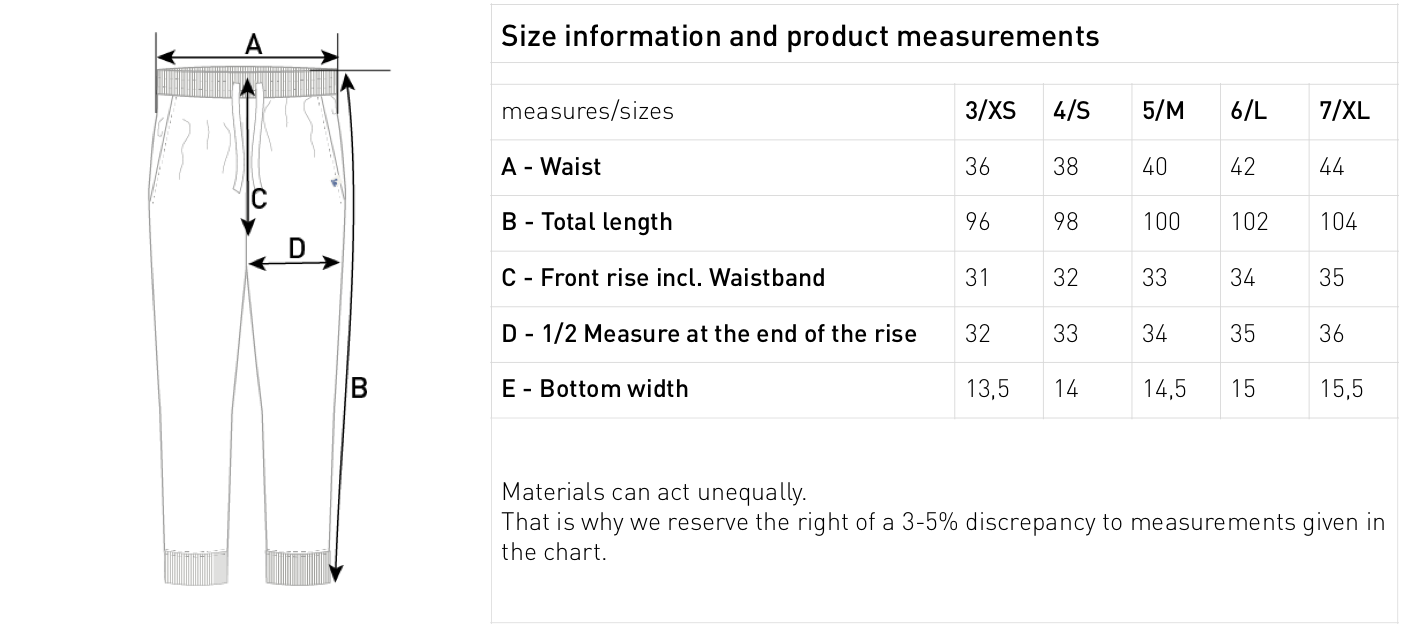Click the 'Materials can act unequally' note
This screenshot has width=1402, height=627.
(x=653, y=492)
